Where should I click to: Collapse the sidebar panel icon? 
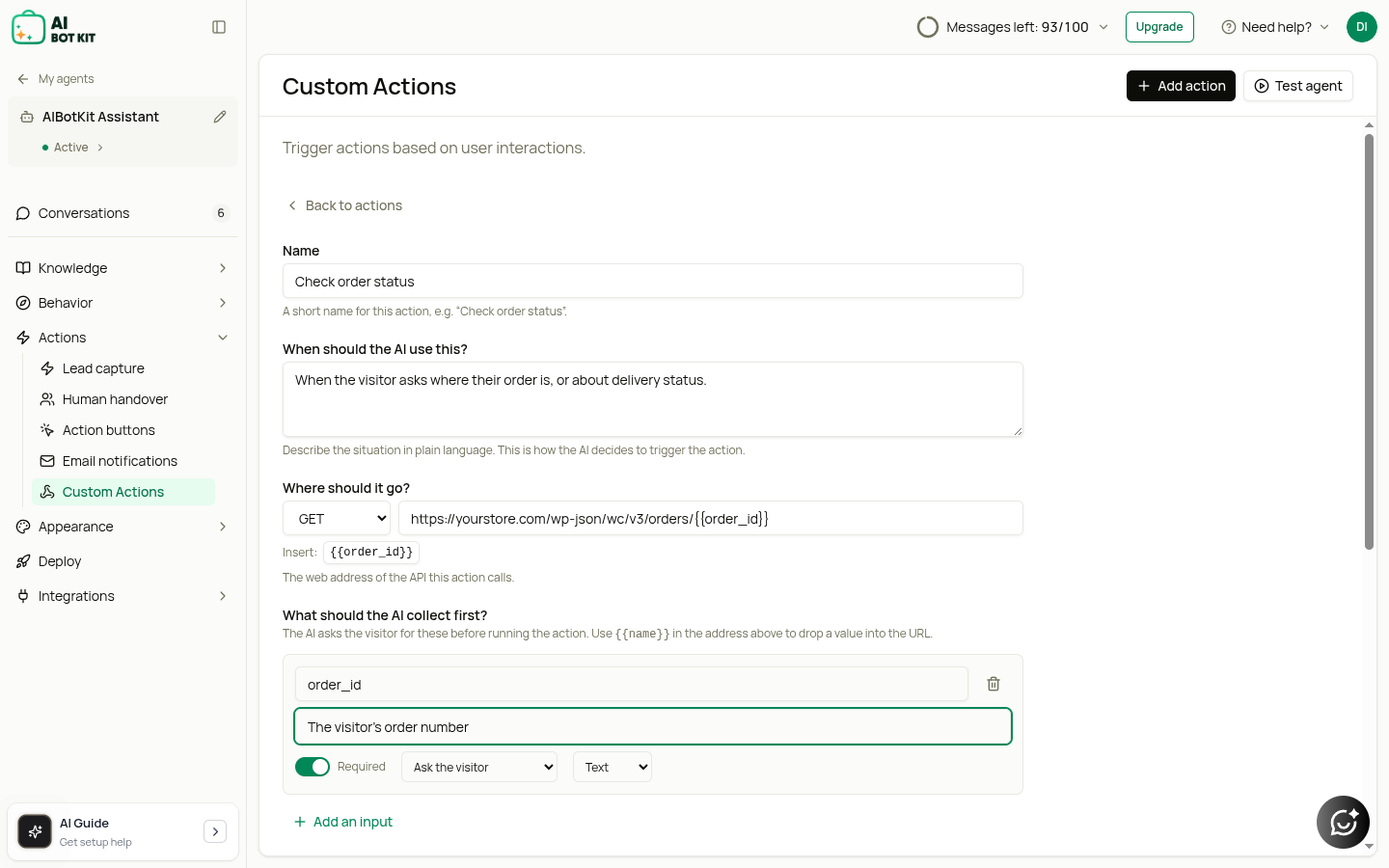pos(219,27)
